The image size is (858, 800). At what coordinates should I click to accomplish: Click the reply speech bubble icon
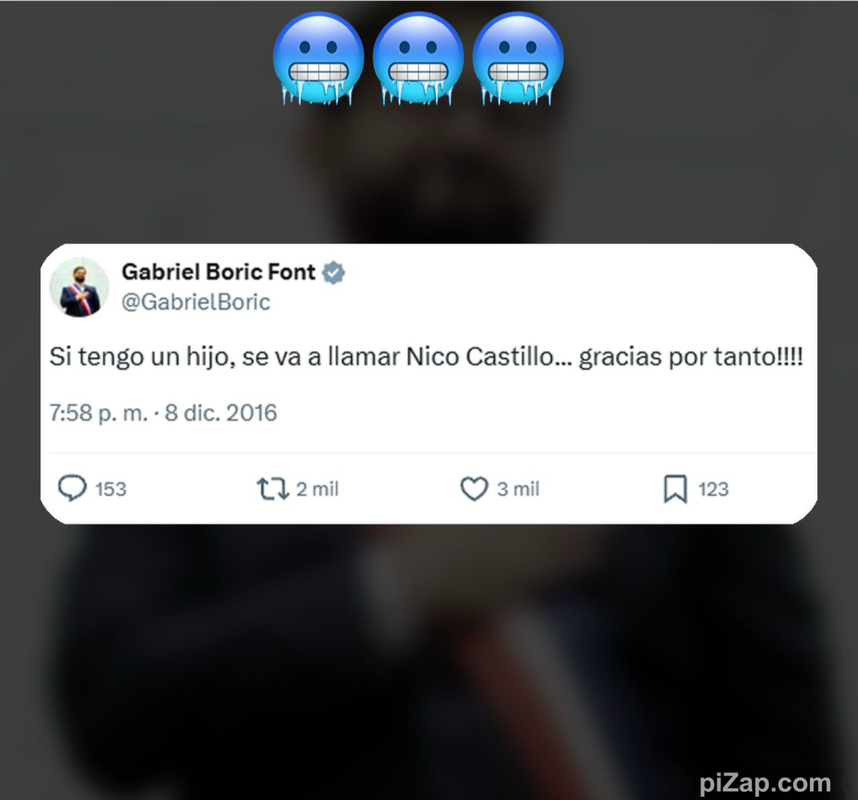(x=72, y=488)
